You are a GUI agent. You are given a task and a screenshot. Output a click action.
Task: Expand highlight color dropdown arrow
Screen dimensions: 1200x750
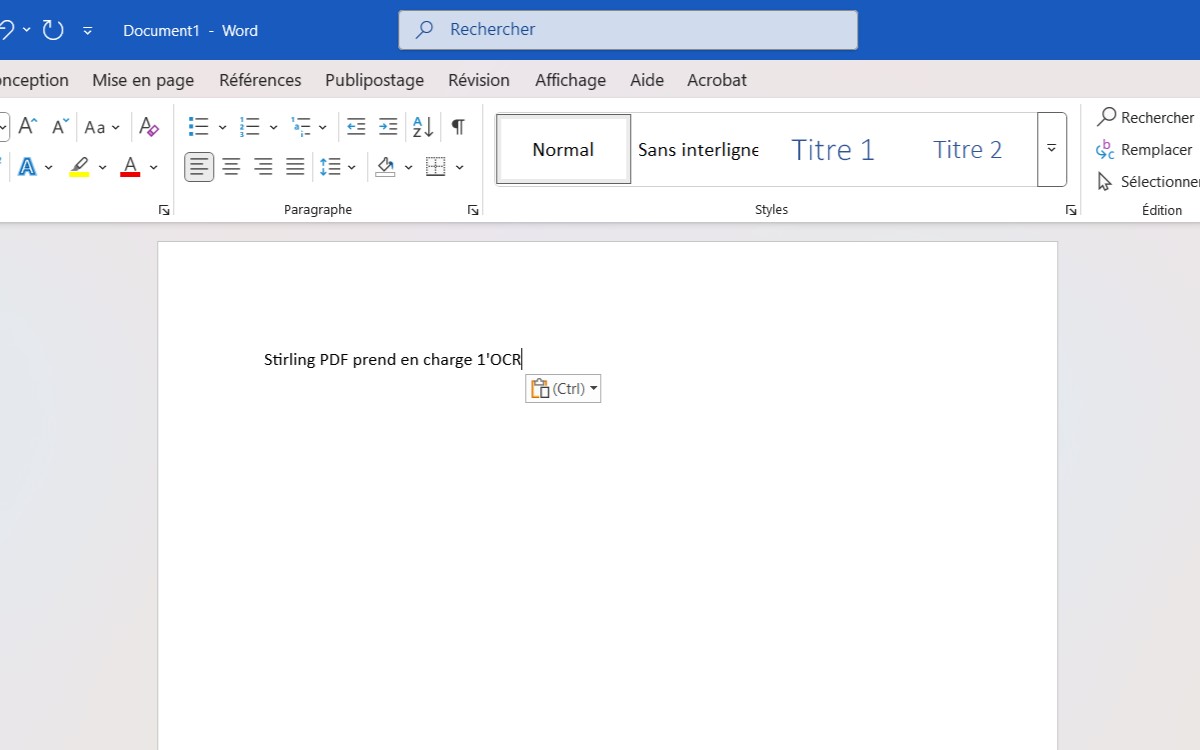click(102, 167)
